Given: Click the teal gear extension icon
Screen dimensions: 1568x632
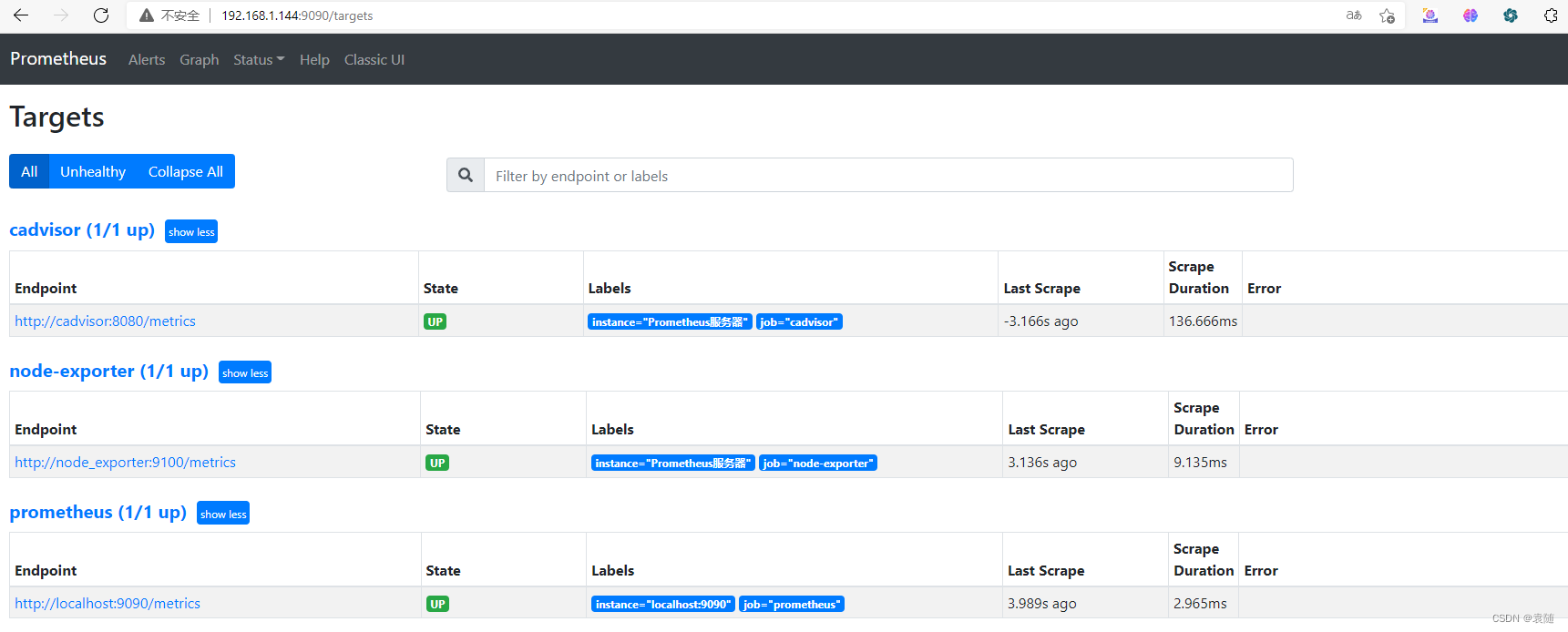Looking at the screenshot, I should 1511,15.
